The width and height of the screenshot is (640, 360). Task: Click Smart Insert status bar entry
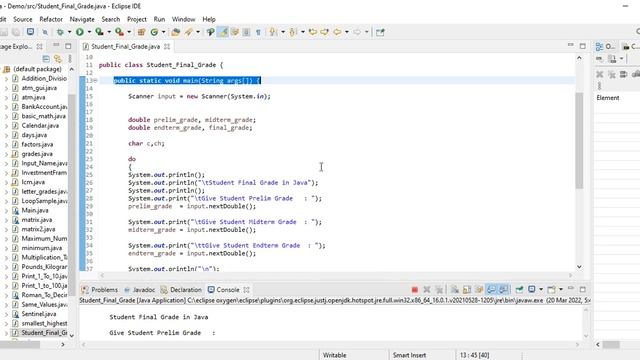[x=409, y=355]
